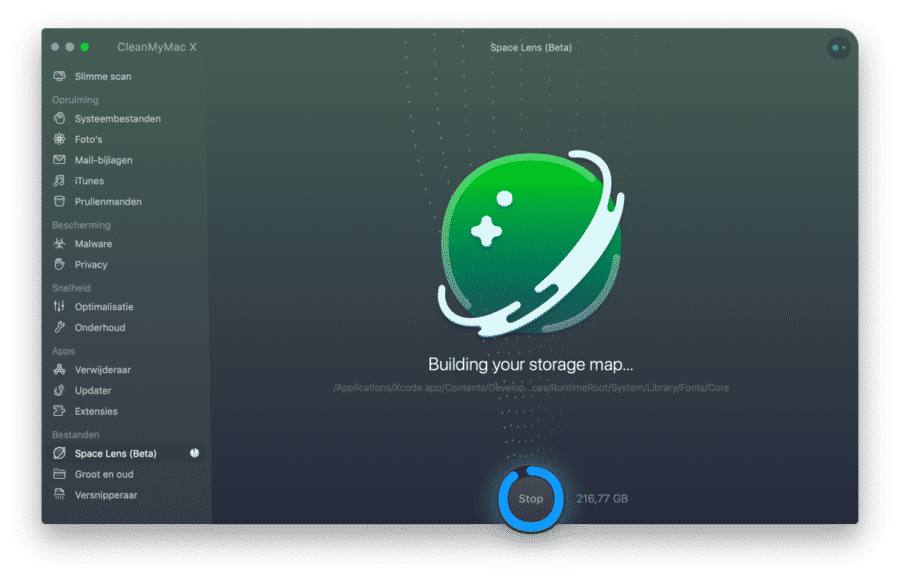Click the CleanMyMac X app title
Viewport: 900px width, 579px height.
pos(157,47)
